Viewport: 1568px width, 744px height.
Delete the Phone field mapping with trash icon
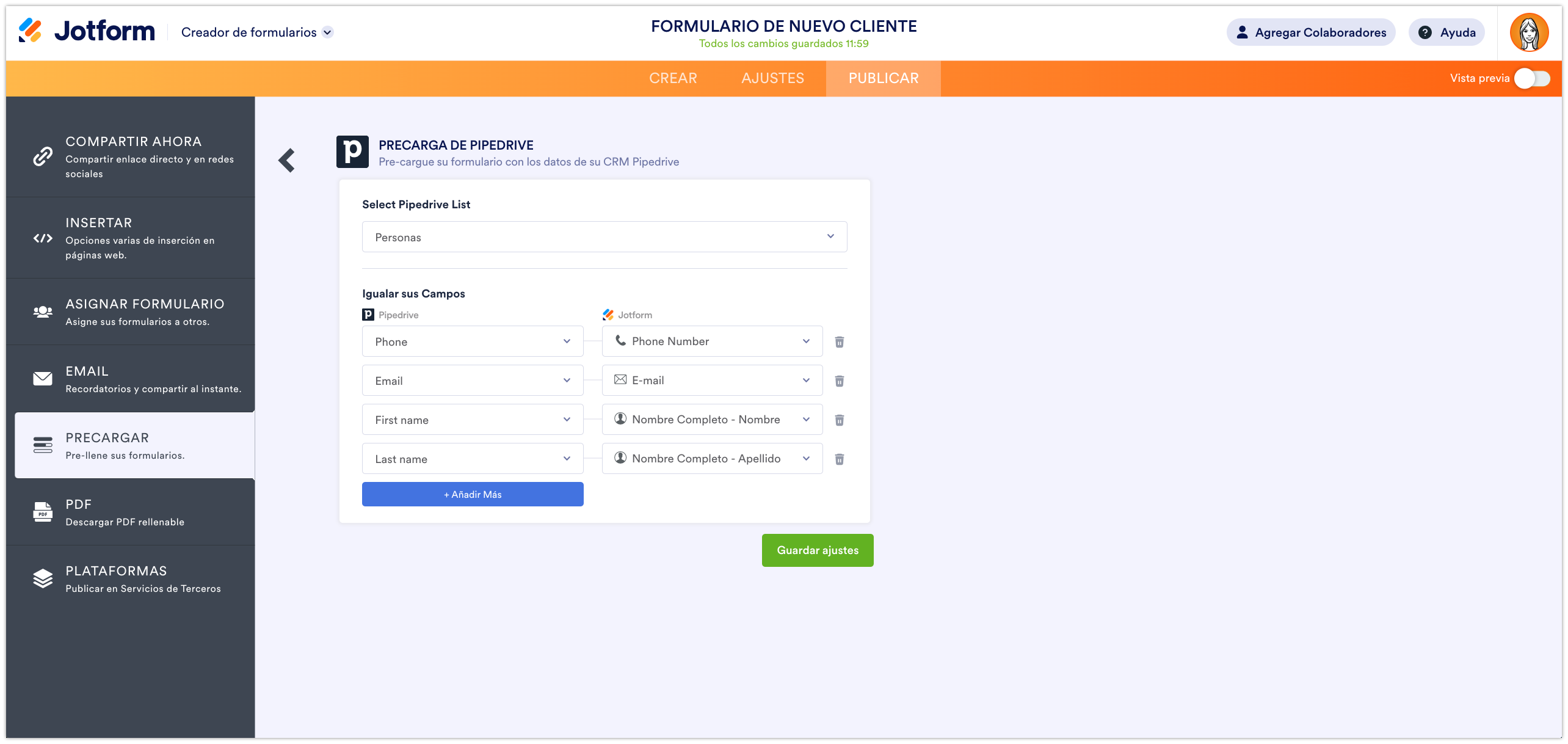click(840, 341)
